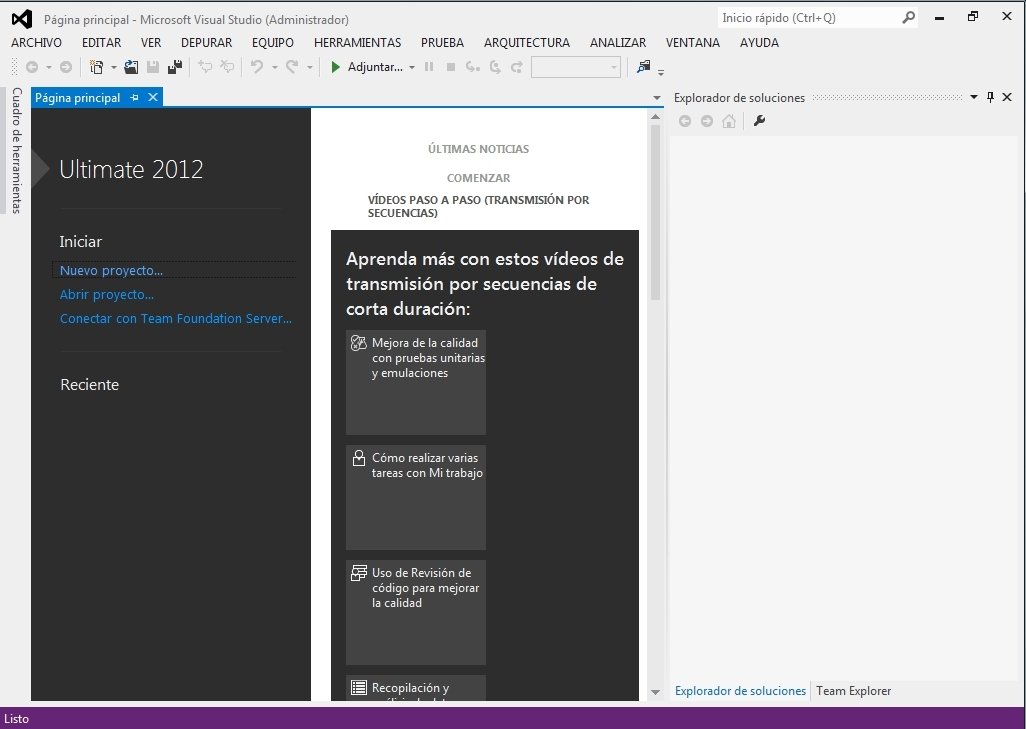Click the Step Out debug icon
Screen dimensions: 1026x729
coord(517,67)
